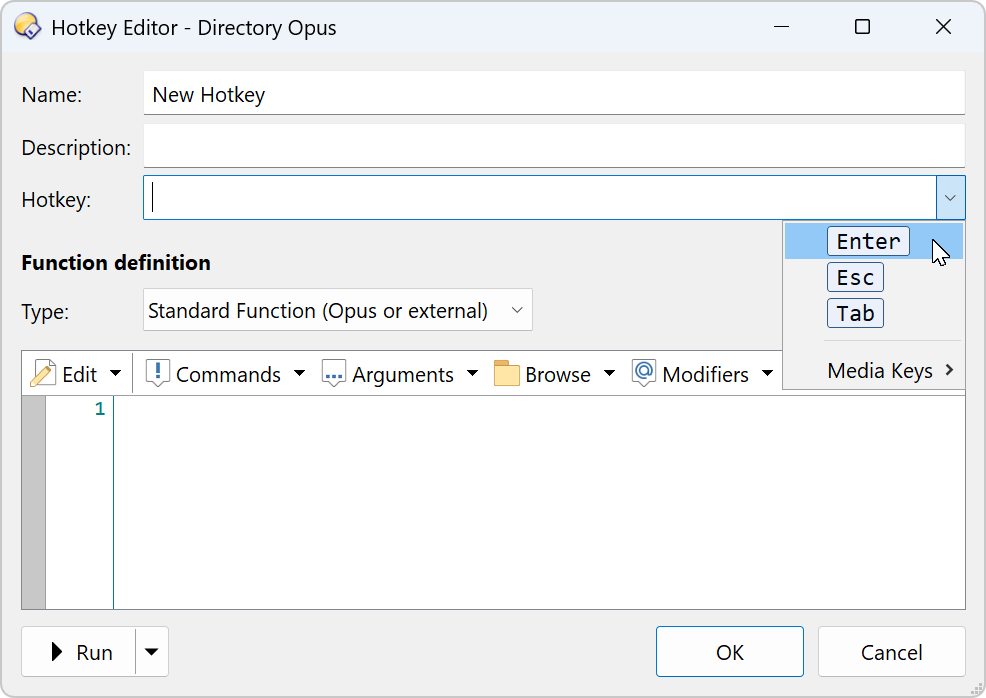Focus the Description text field
The image size is (986, 698).
point(554,146)
